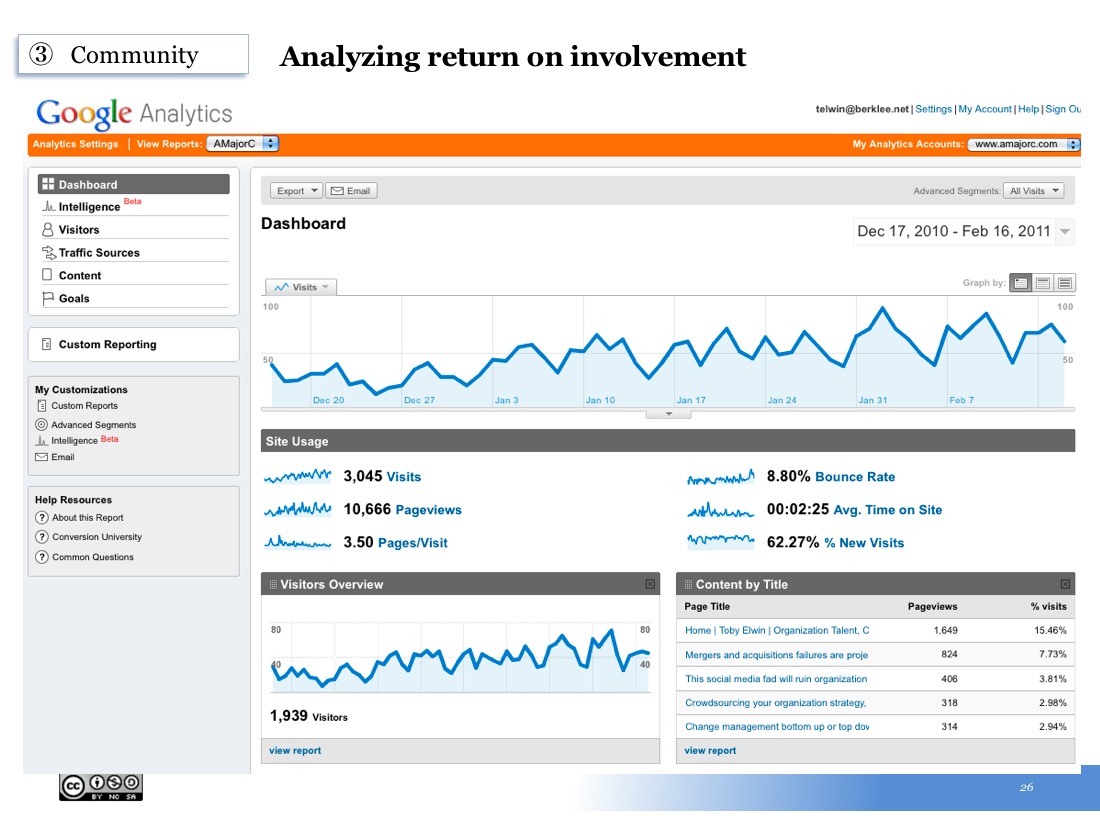1100x825 pixels.
Task: Select the first Graph by view option
Action: [1021, 283]
